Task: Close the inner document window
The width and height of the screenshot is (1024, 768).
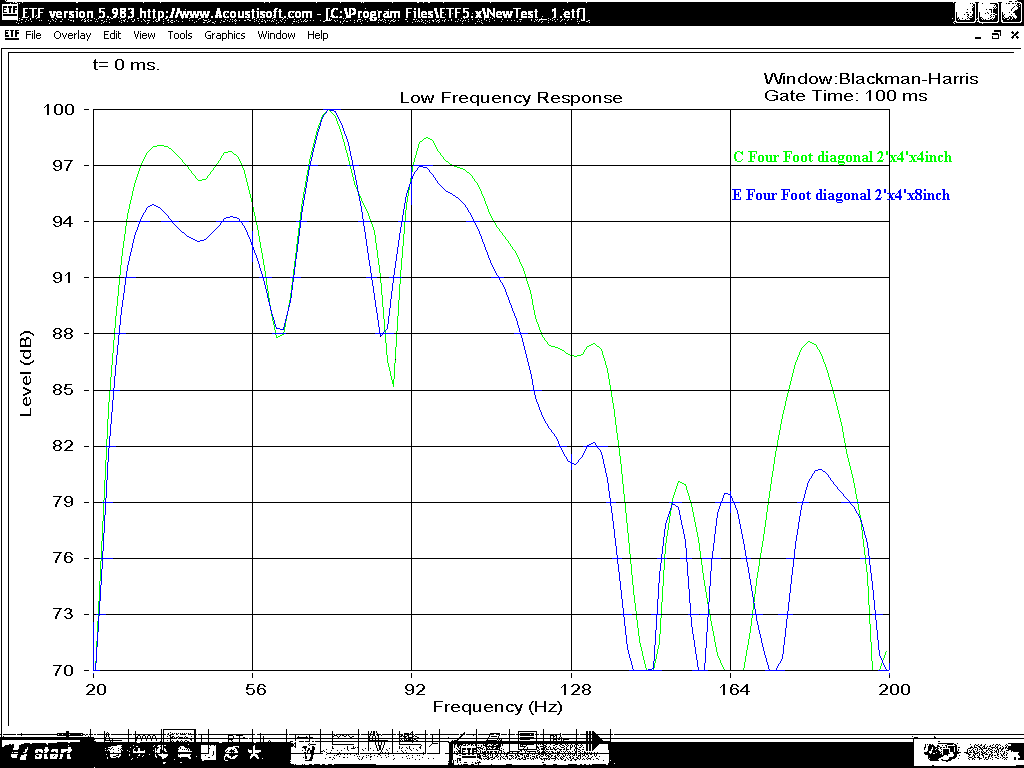Action: click(1013, 35)
